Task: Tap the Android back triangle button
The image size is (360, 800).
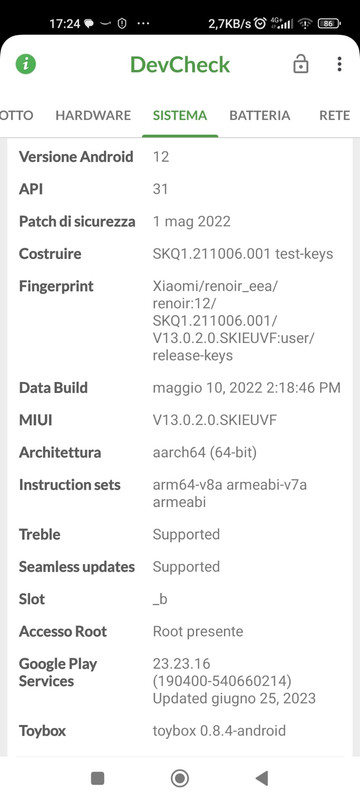Action: pyautogui.click(x=262, y=778)
